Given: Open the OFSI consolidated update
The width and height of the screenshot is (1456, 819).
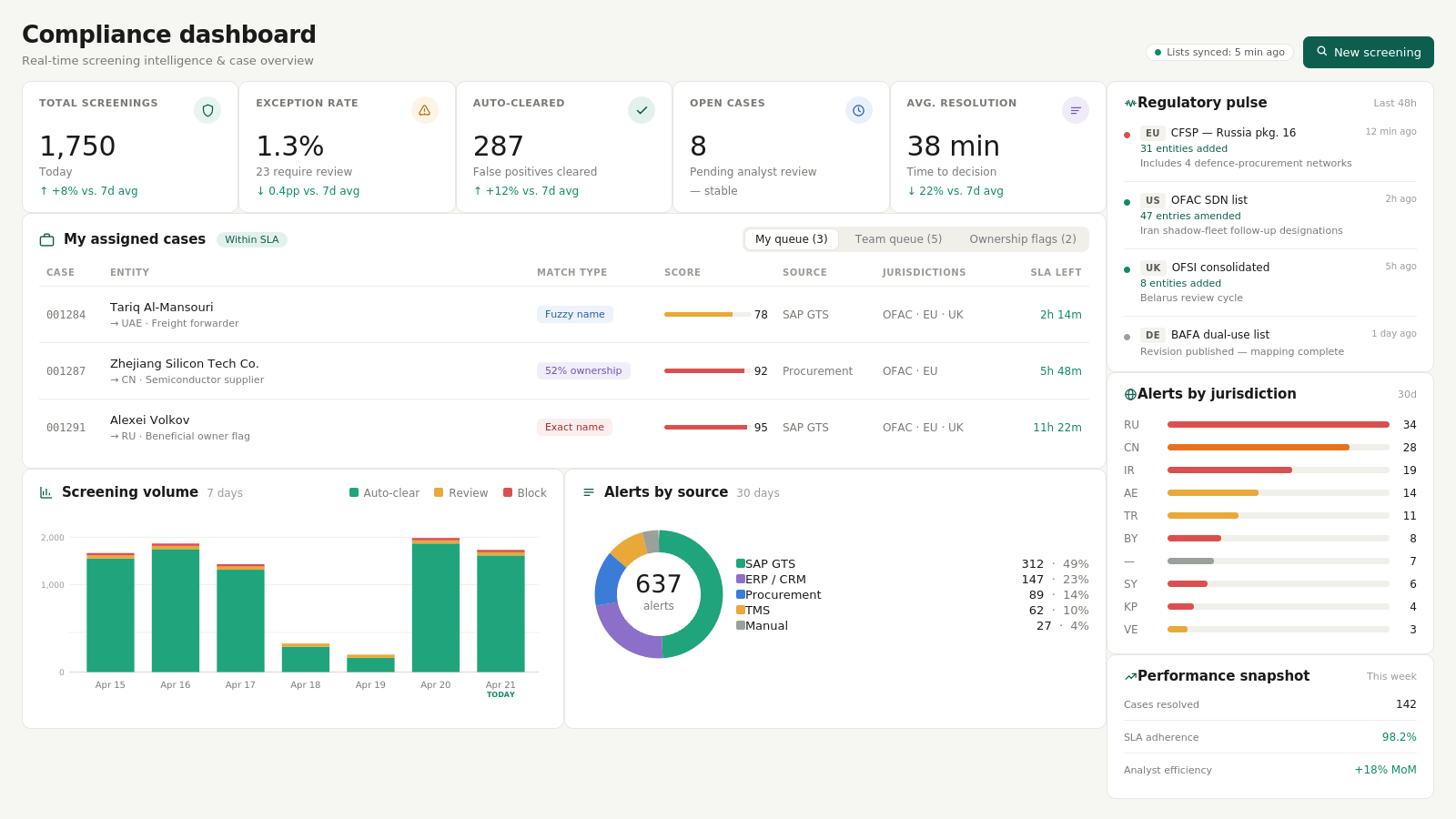Looking at the screenshot, I should coord(1270,282).
